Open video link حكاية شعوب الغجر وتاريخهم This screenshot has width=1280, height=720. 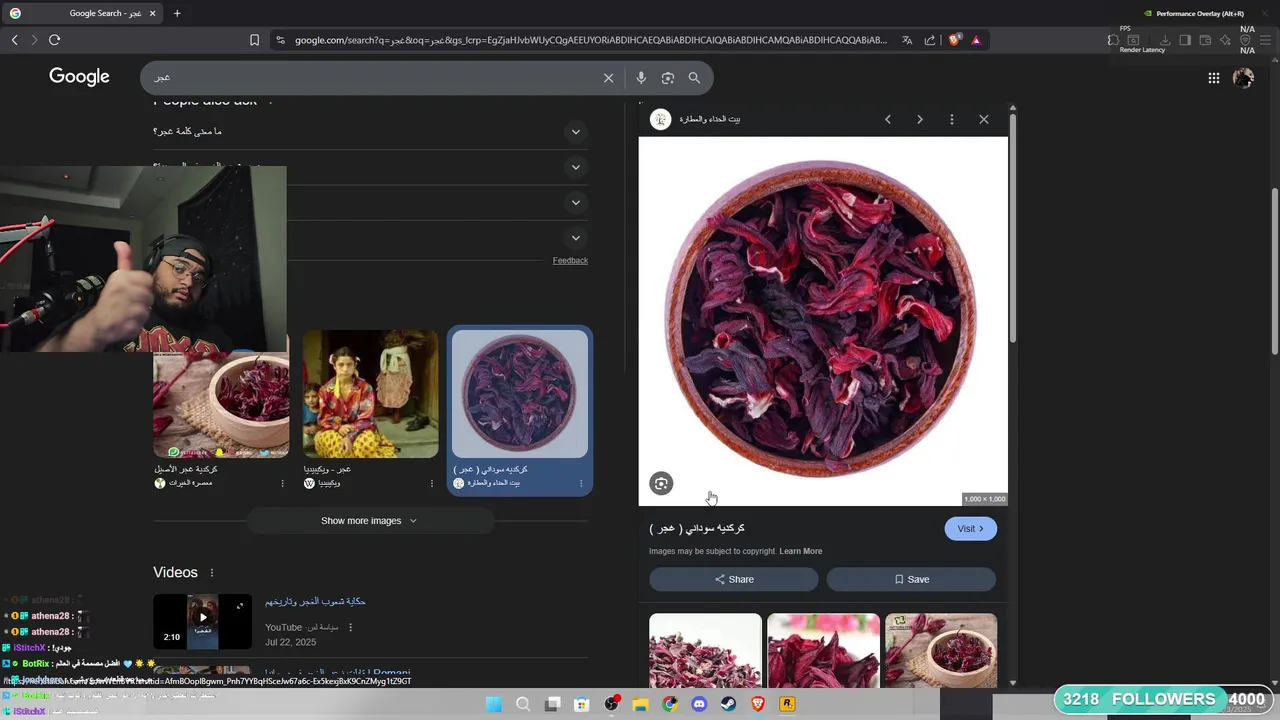(x=315, y=602)
